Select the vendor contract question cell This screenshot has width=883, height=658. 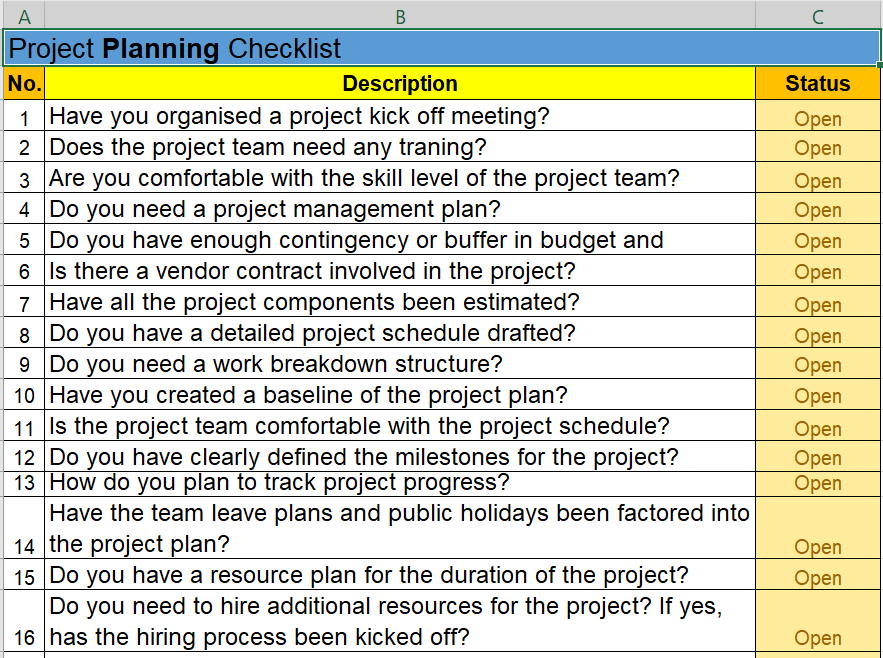[400, 271]
